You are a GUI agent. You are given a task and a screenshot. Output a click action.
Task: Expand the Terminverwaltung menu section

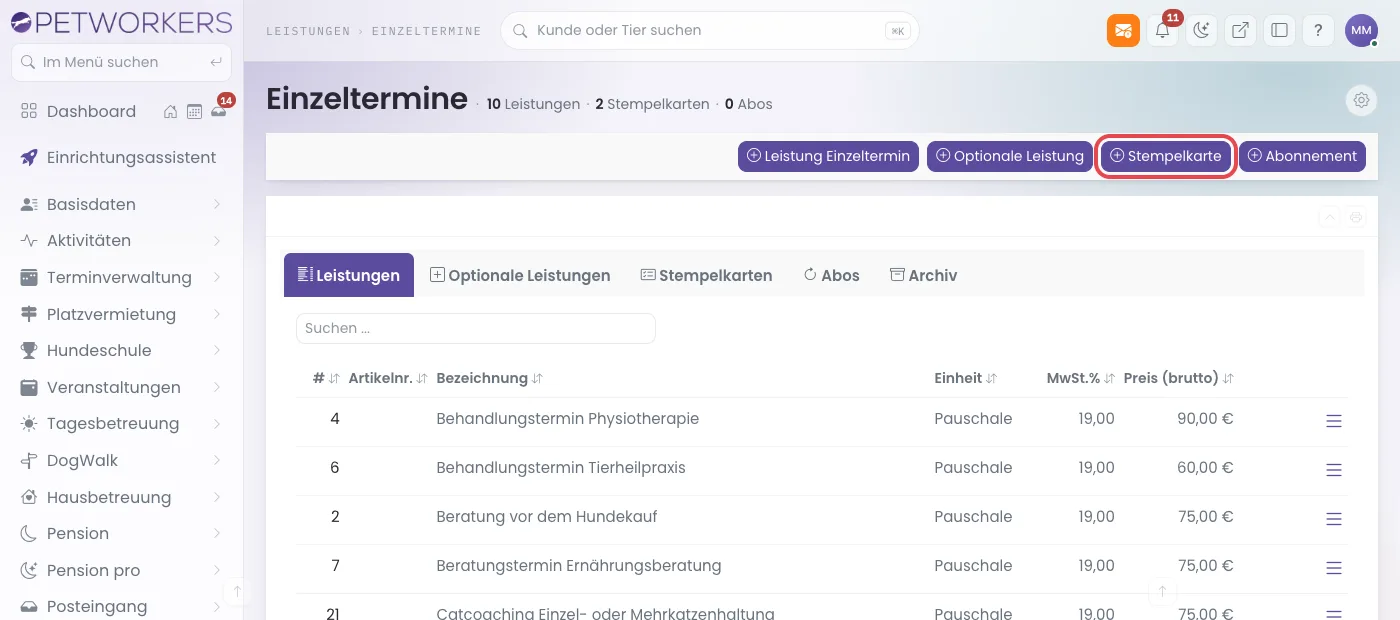point(121,277)
